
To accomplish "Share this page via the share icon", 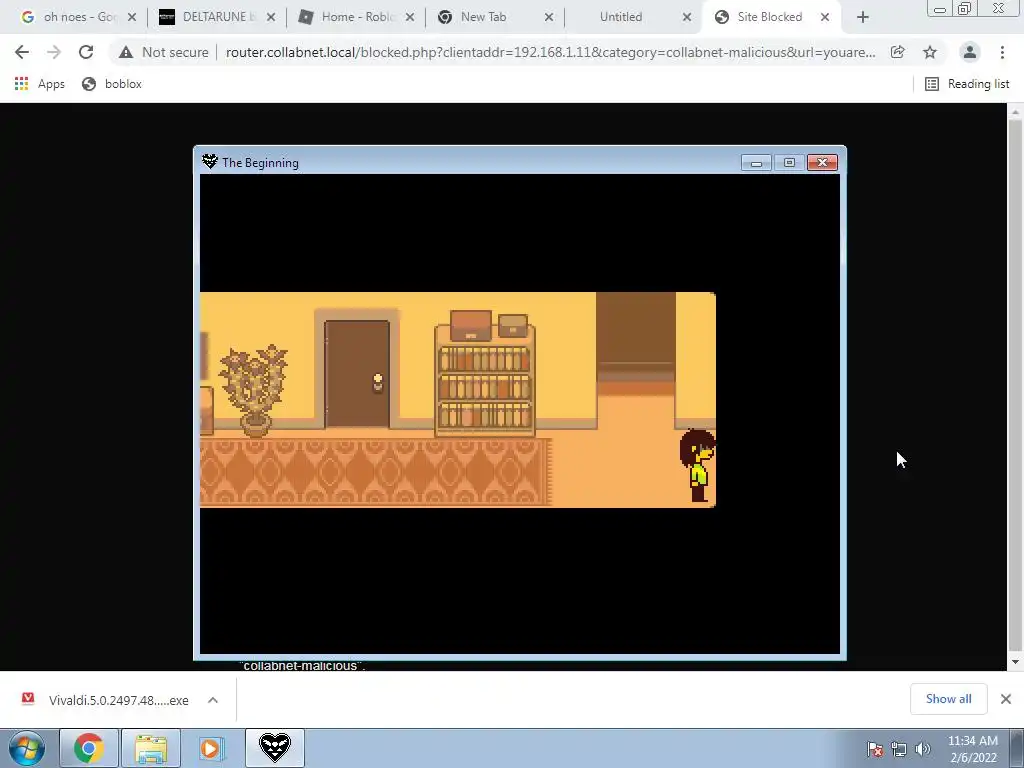I will [897, 52].
